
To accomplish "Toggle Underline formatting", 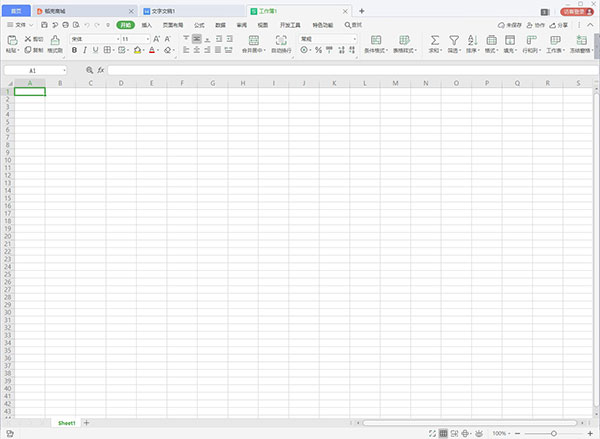I will point(96,50).
